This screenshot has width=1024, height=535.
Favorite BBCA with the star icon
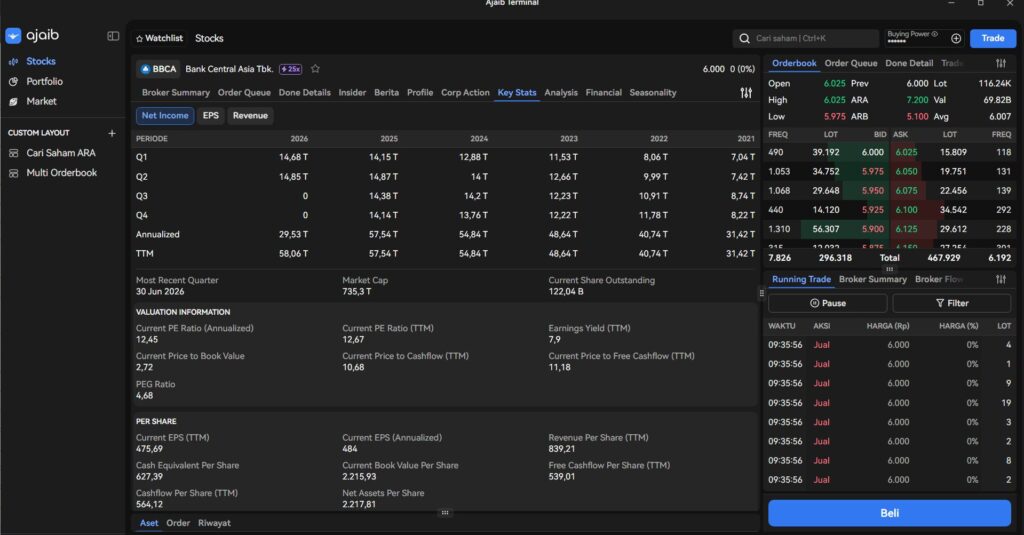(x=315, y=69)
